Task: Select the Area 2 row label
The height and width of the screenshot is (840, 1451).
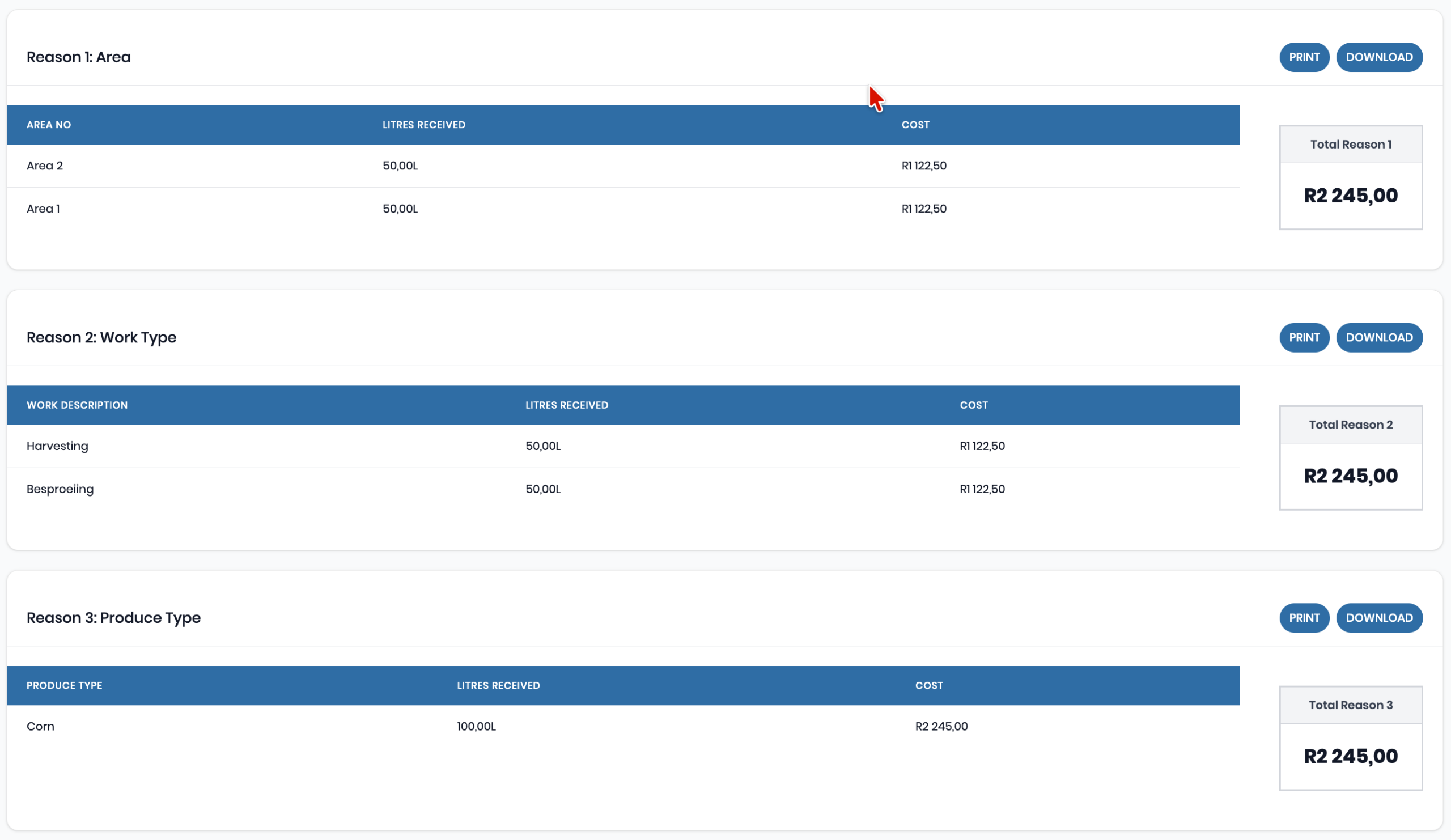Action: [x=44, y=166]
